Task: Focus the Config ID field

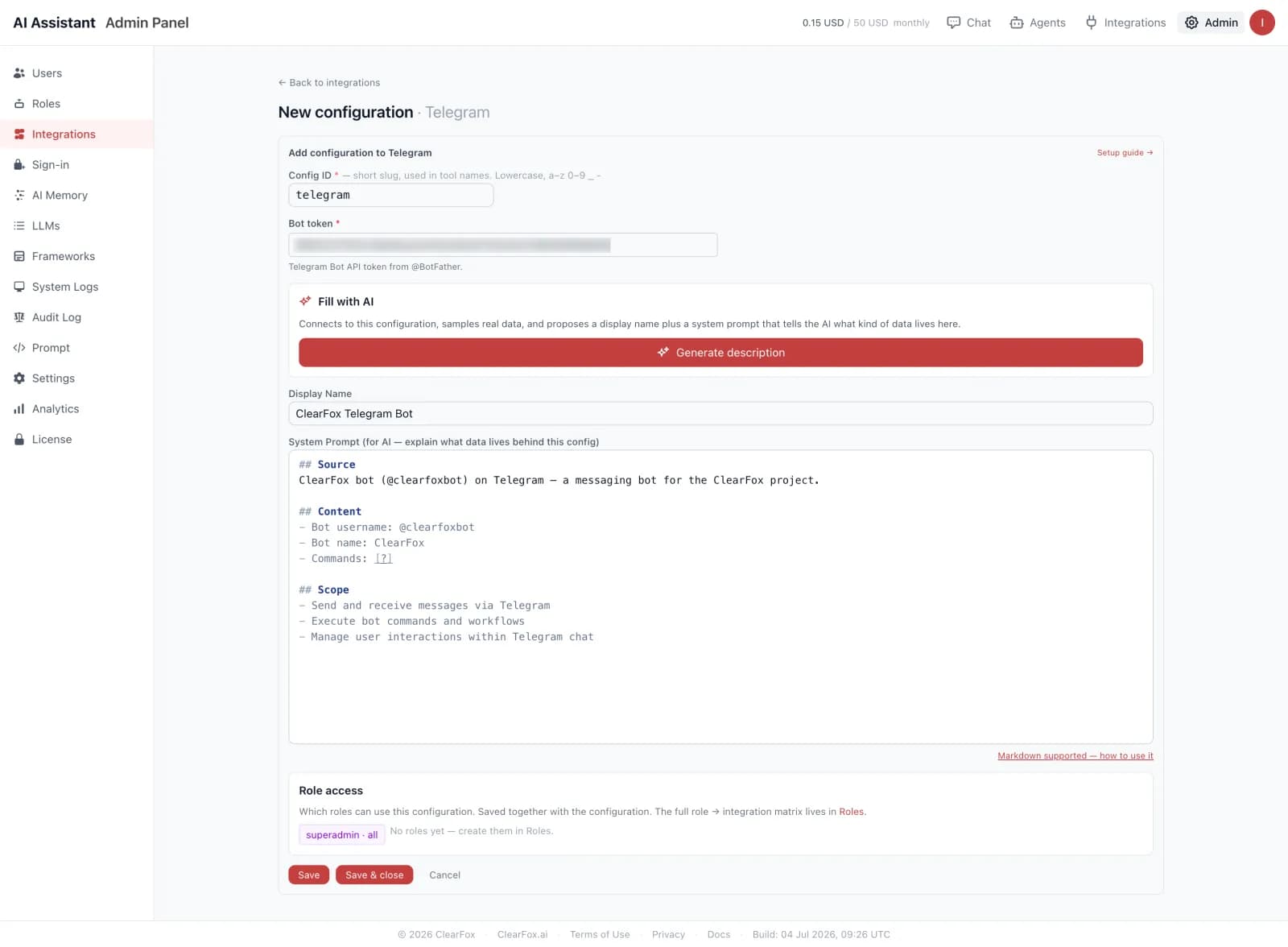Action: (x=390, y=195)
